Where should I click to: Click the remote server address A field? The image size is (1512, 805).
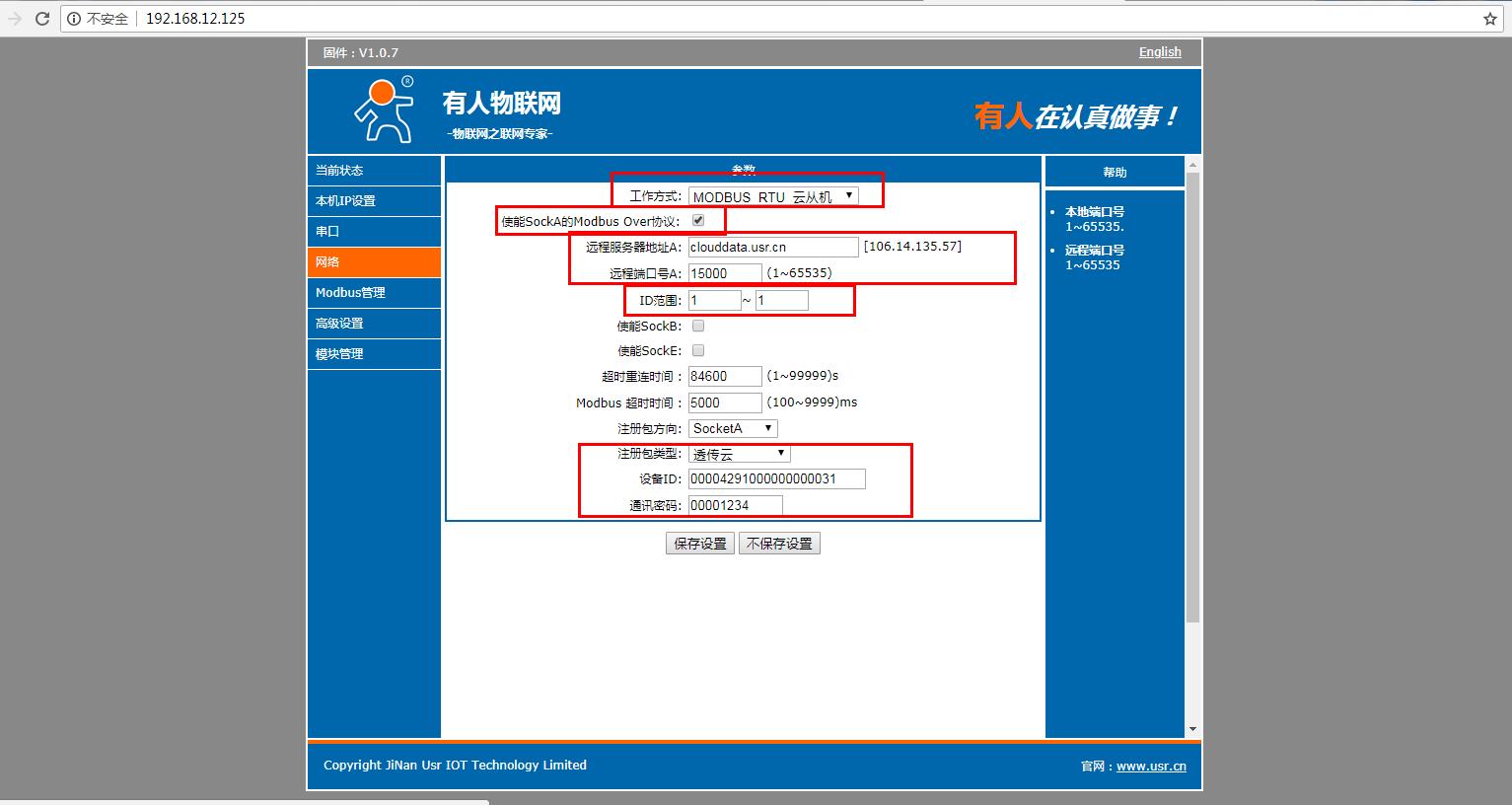point(773,247)
